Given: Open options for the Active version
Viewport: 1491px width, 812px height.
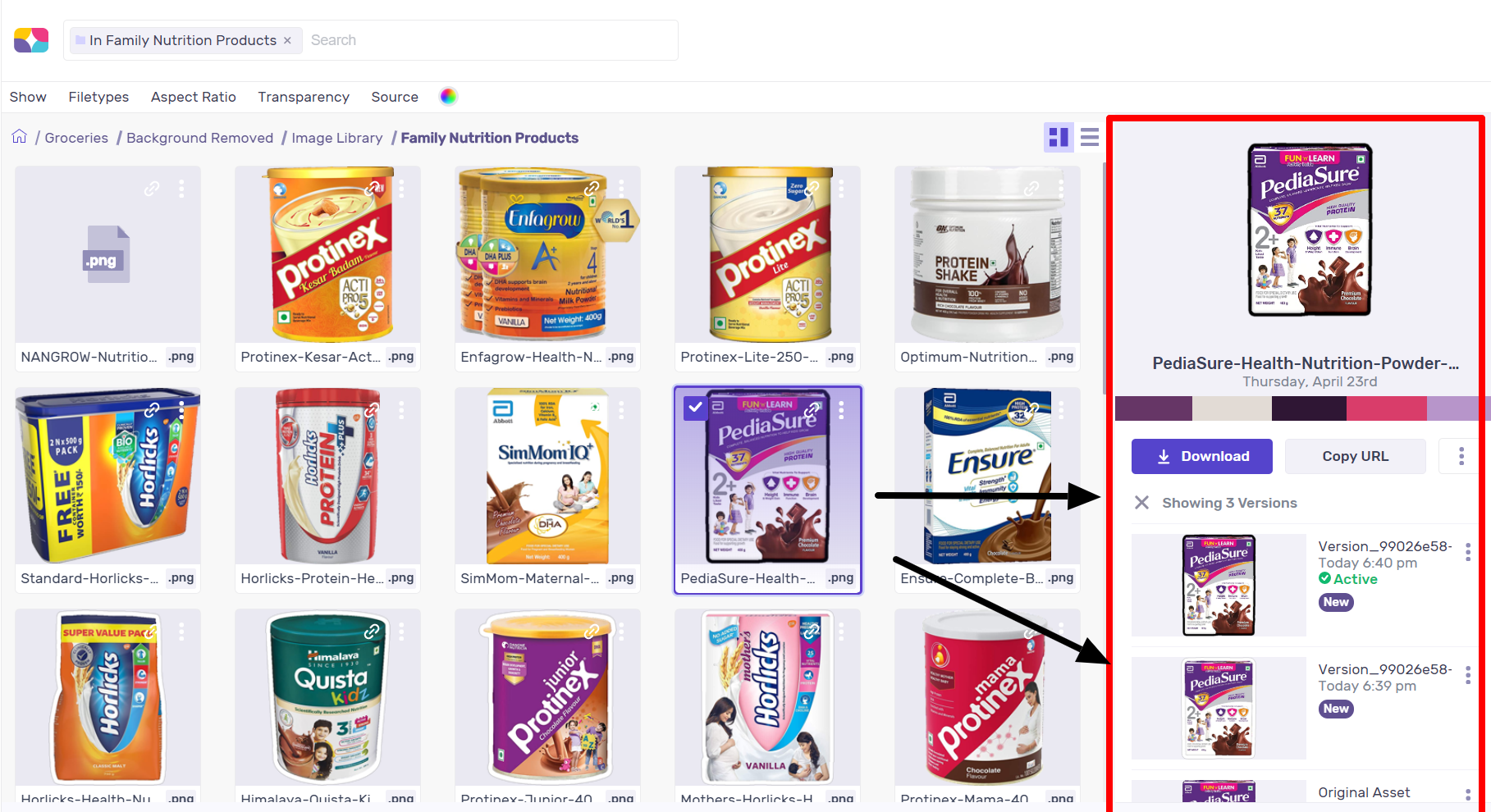Looking at the screenshot, I should tap(1468, 552).
